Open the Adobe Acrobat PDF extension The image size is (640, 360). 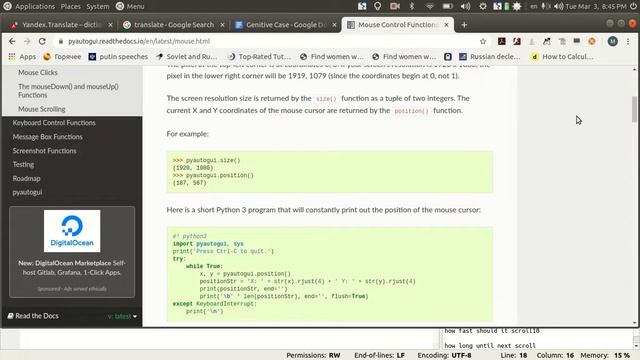pos(502,41)
